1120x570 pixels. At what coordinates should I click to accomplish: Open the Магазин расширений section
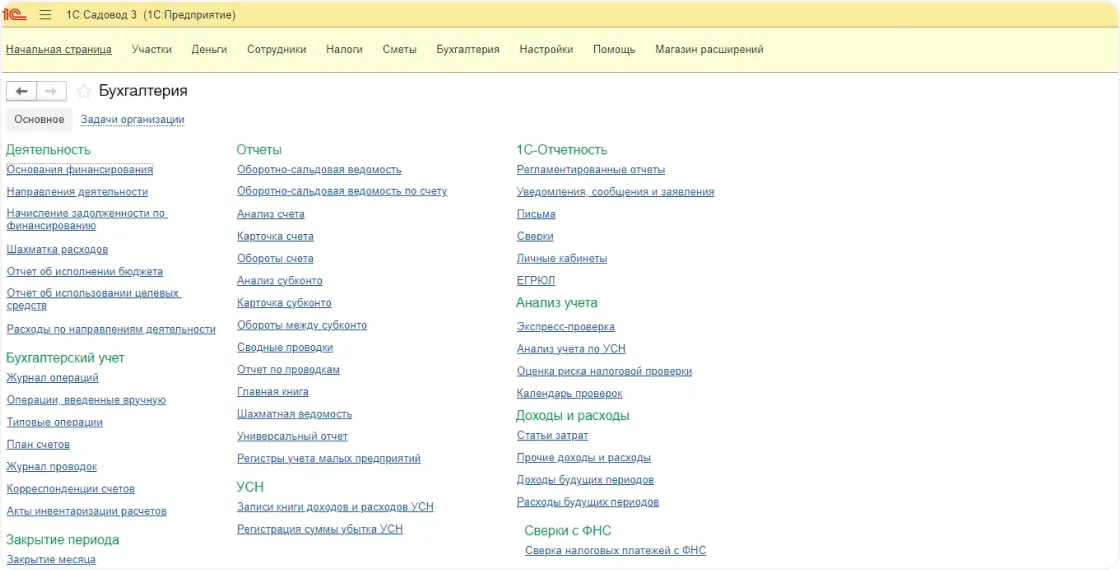tap(709, 49)
